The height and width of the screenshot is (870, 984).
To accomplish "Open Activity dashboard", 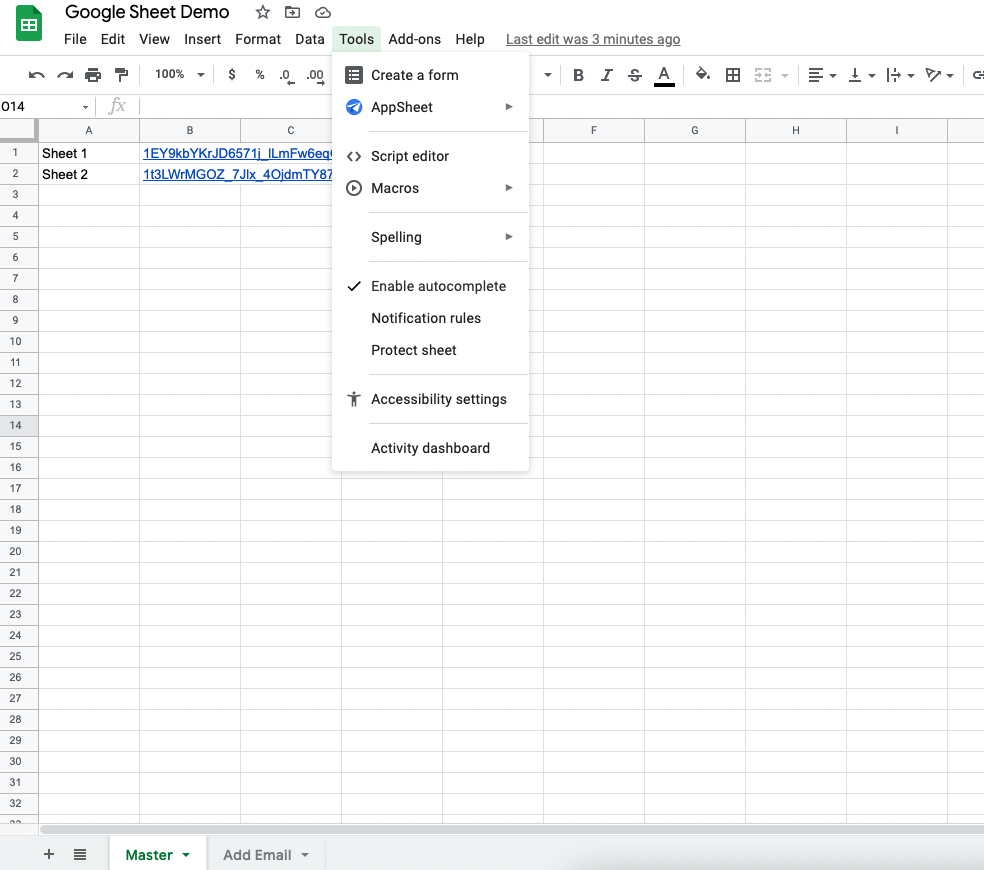I will tap(430, 448).
